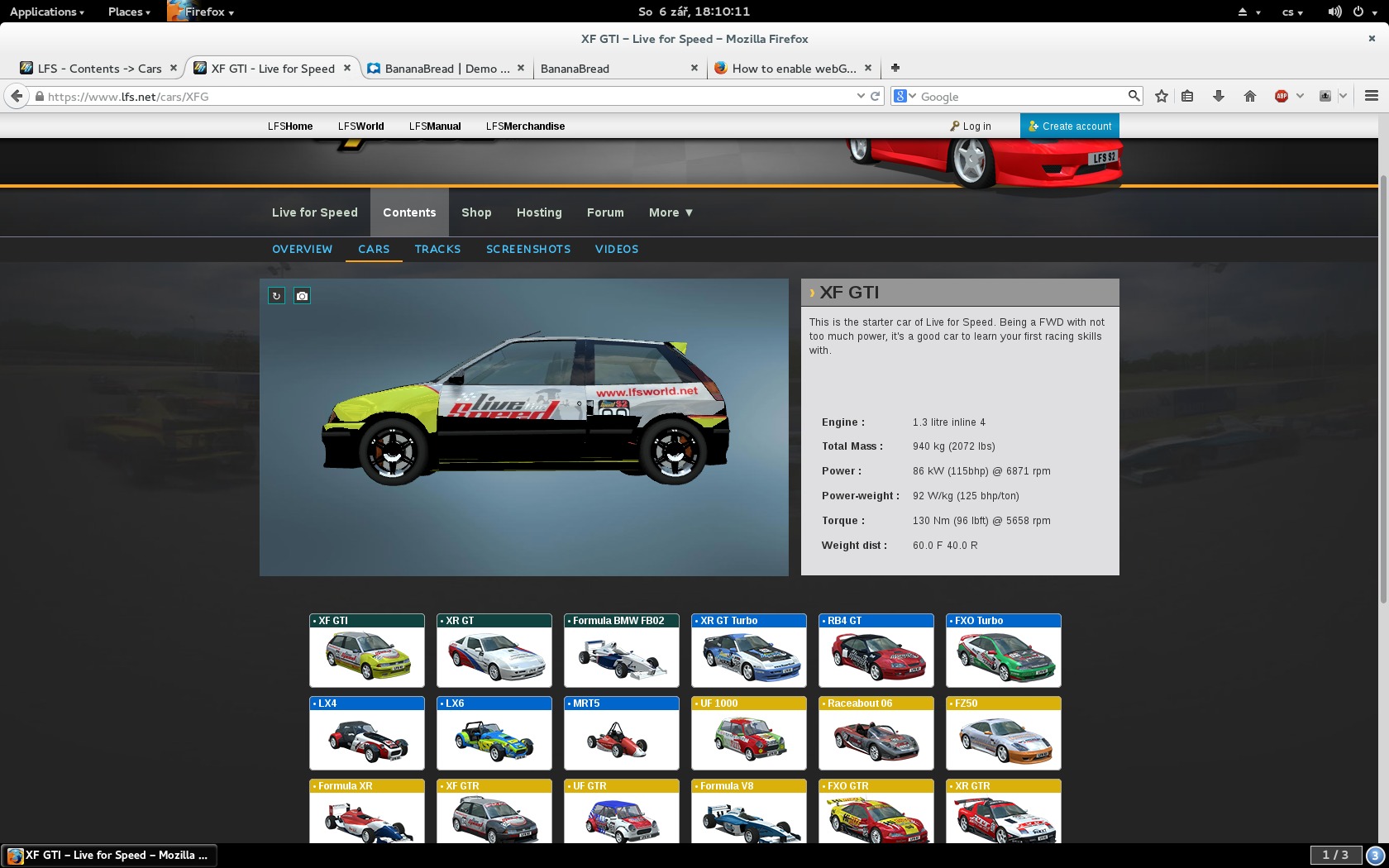The width and height of the screenshot is (1389, 868).
Task: Open the Hosting navigation item
Action: pos(539,212)
